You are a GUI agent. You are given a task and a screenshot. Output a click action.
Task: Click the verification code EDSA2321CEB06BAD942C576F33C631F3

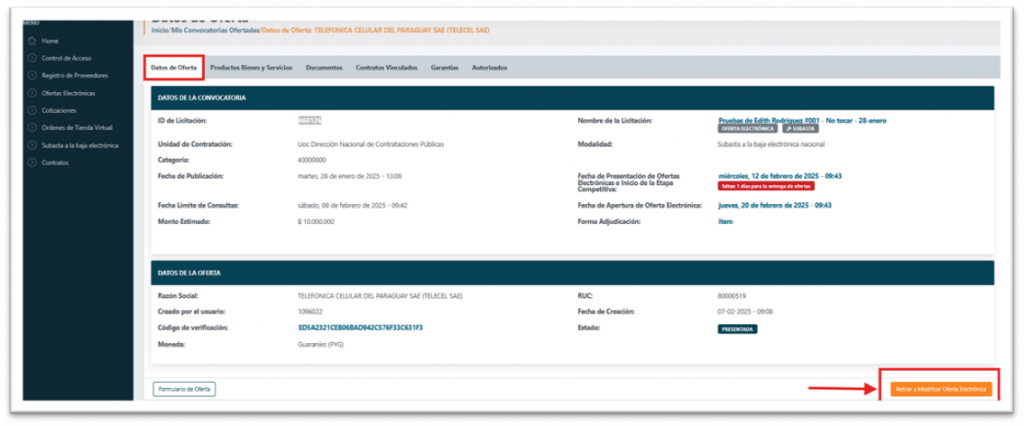point(360,328)
